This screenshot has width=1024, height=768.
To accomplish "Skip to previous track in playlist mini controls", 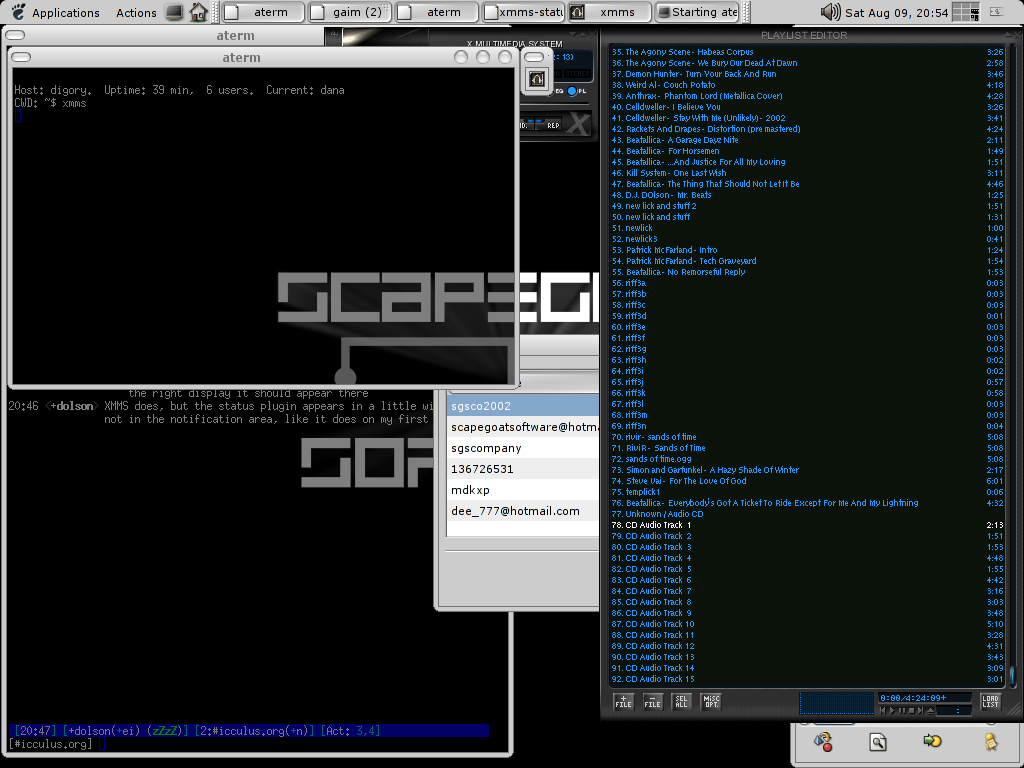I will point(883,711).
